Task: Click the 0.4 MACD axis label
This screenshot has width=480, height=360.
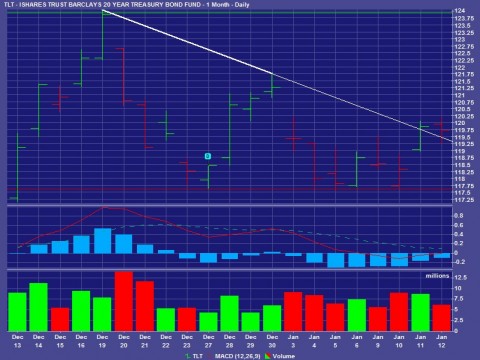Action: (x=459, y=234)
